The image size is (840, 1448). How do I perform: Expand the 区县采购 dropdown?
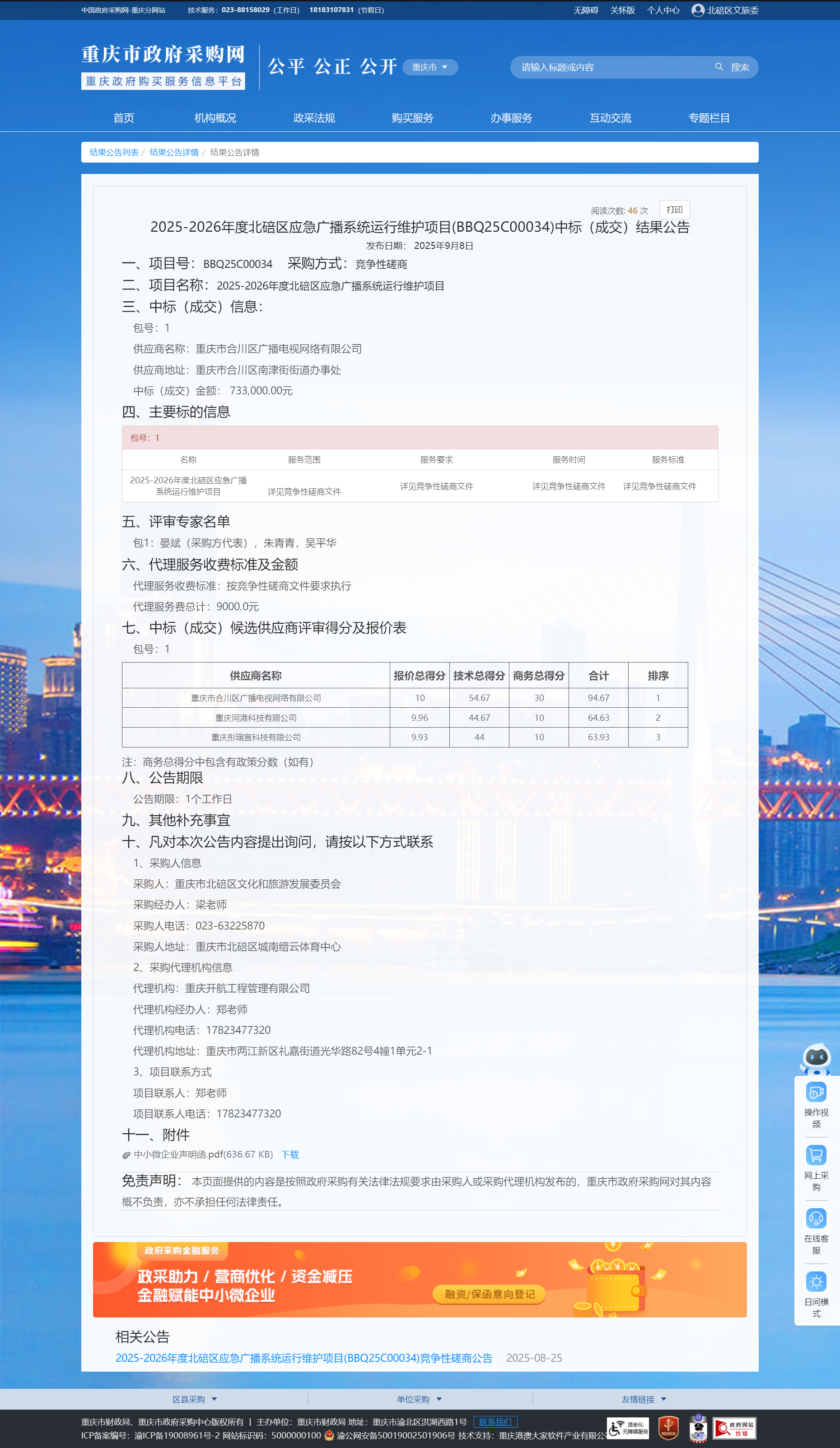(x=195, y=1400)
